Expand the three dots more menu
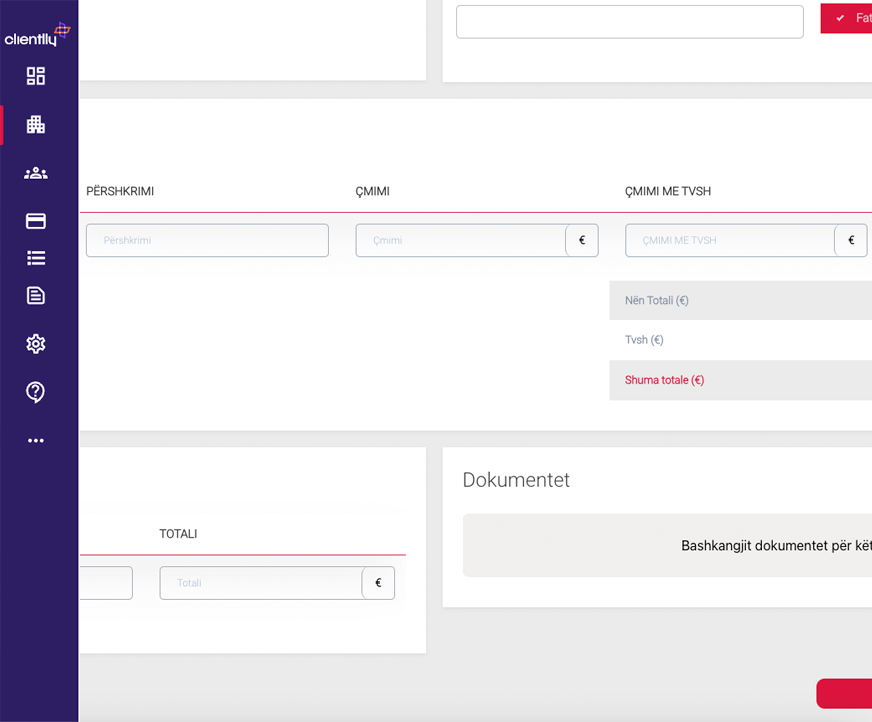 (x=36, y=441)
